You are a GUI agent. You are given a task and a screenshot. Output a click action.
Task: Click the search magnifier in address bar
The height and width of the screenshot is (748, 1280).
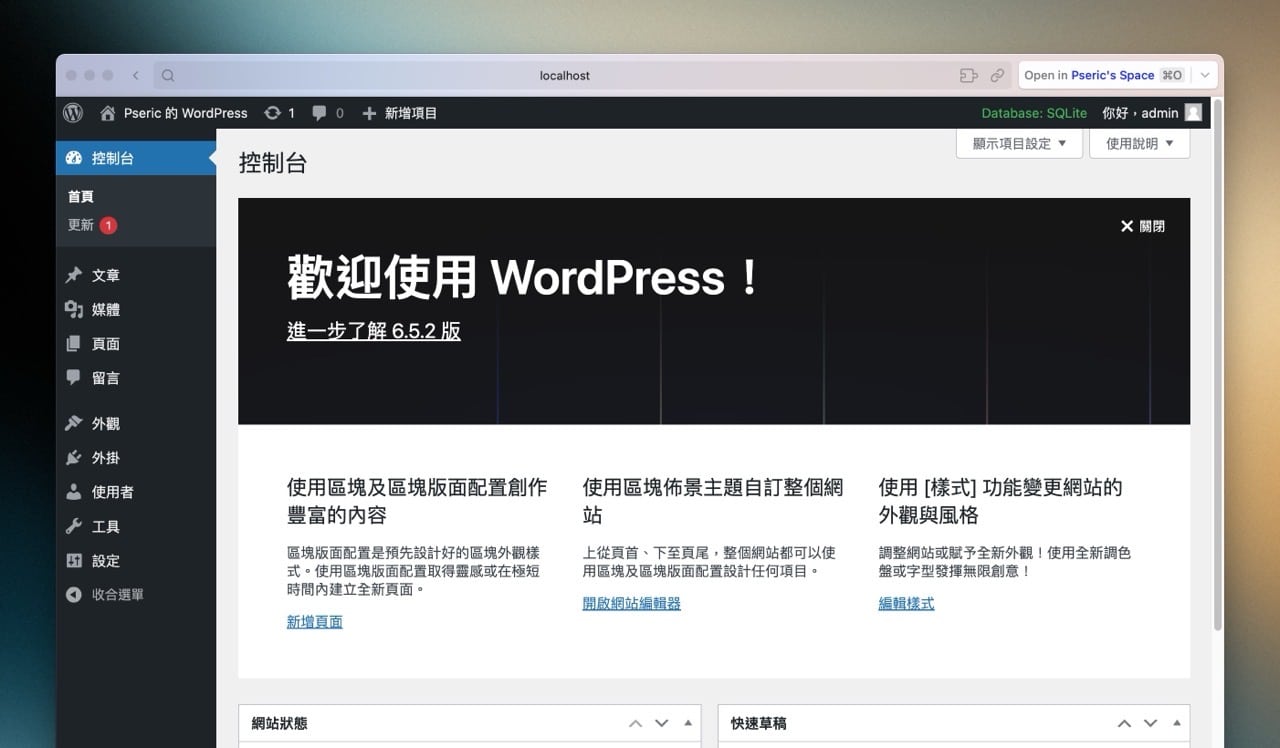(168, 75)
